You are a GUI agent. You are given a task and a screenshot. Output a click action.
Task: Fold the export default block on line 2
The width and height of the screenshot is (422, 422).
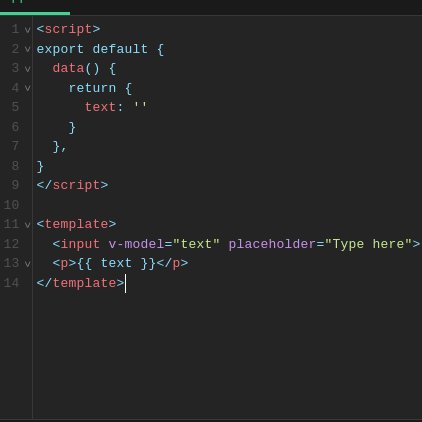point(27,49)
